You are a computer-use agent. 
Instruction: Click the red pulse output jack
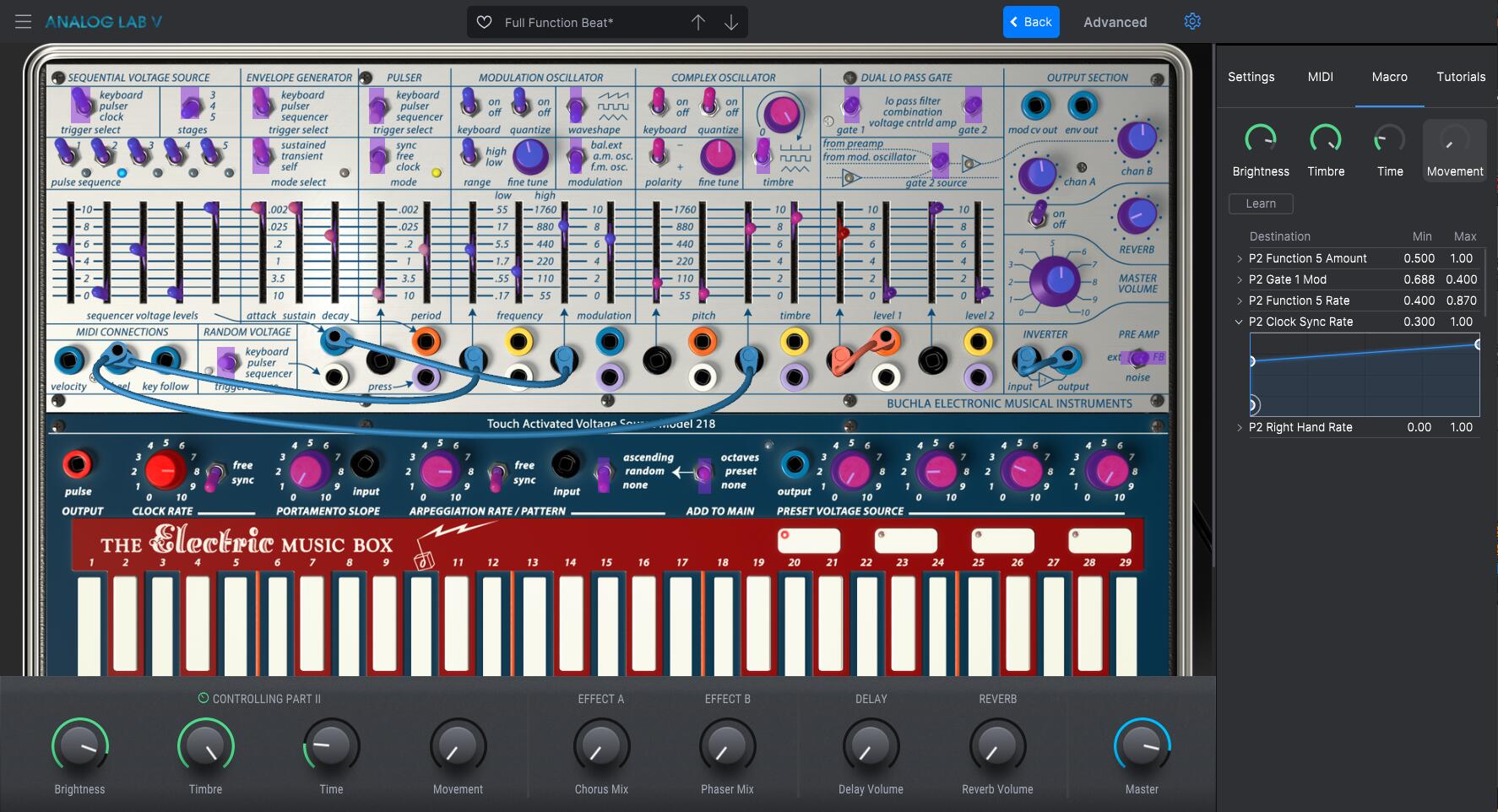[x=78, y=463]
